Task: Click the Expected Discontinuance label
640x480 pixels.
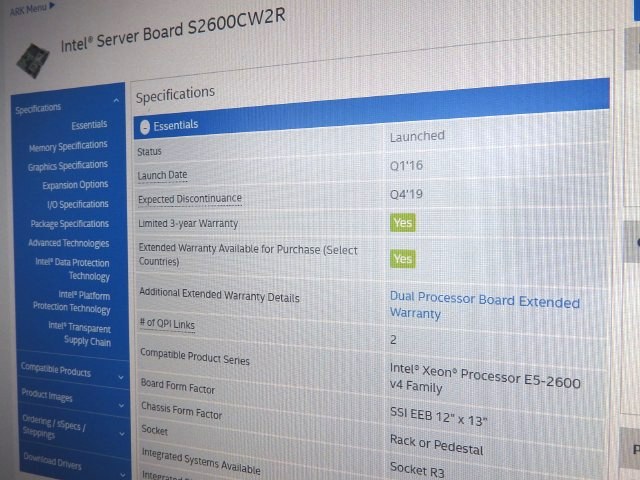Action: point(190,199)
